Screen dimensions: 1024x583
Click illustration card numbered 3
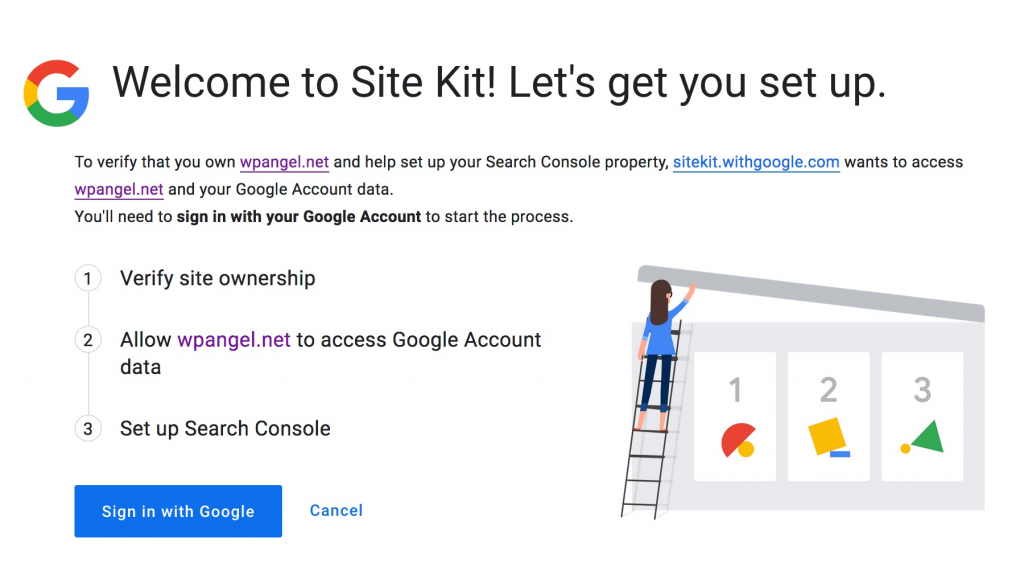[x=922, y=417]
